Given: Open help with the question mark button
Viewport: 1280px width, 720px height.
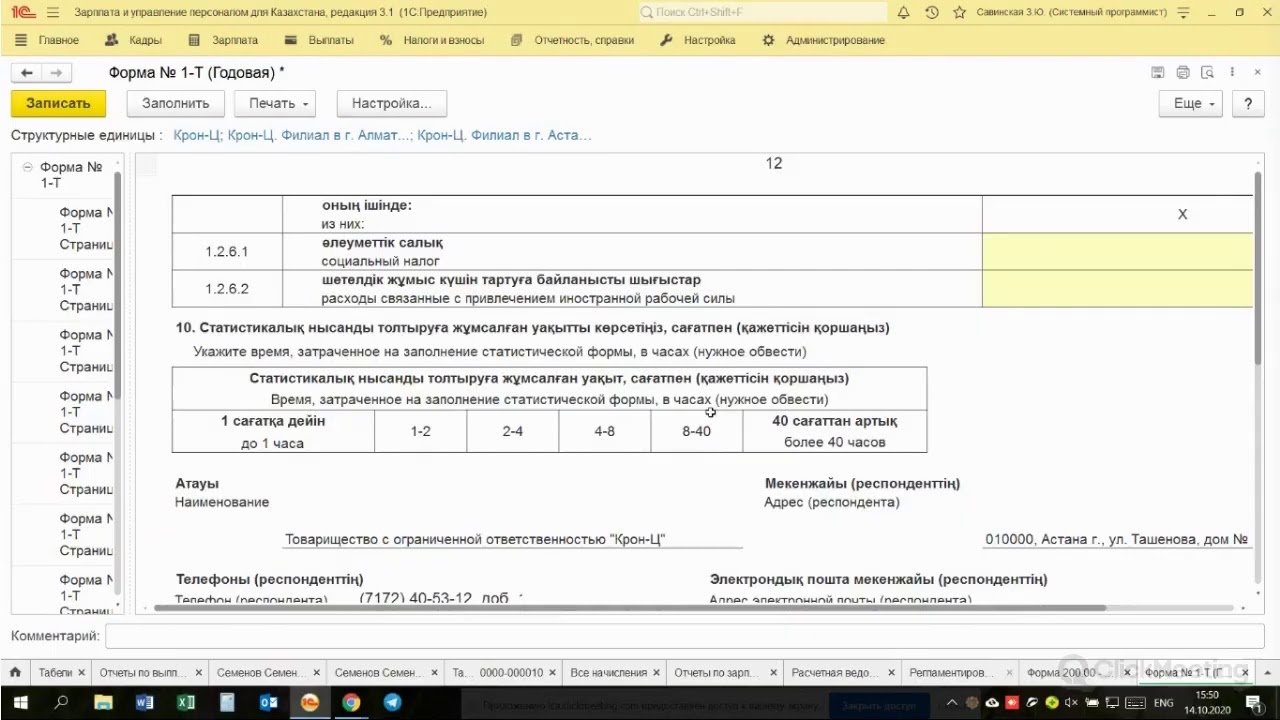Looking at the screenshot, I should point(1248,103).
